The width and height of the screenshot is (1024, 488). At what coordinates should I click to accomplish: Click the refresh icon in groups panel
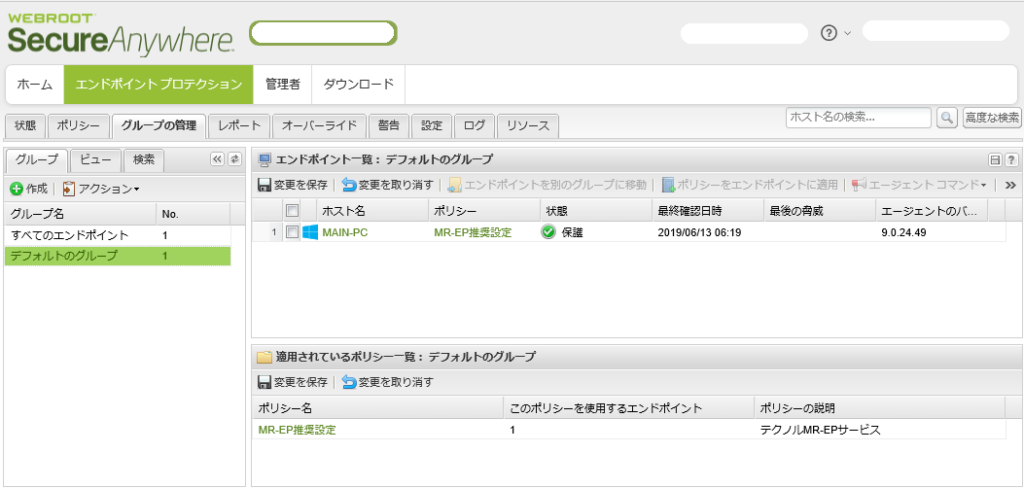235,159
